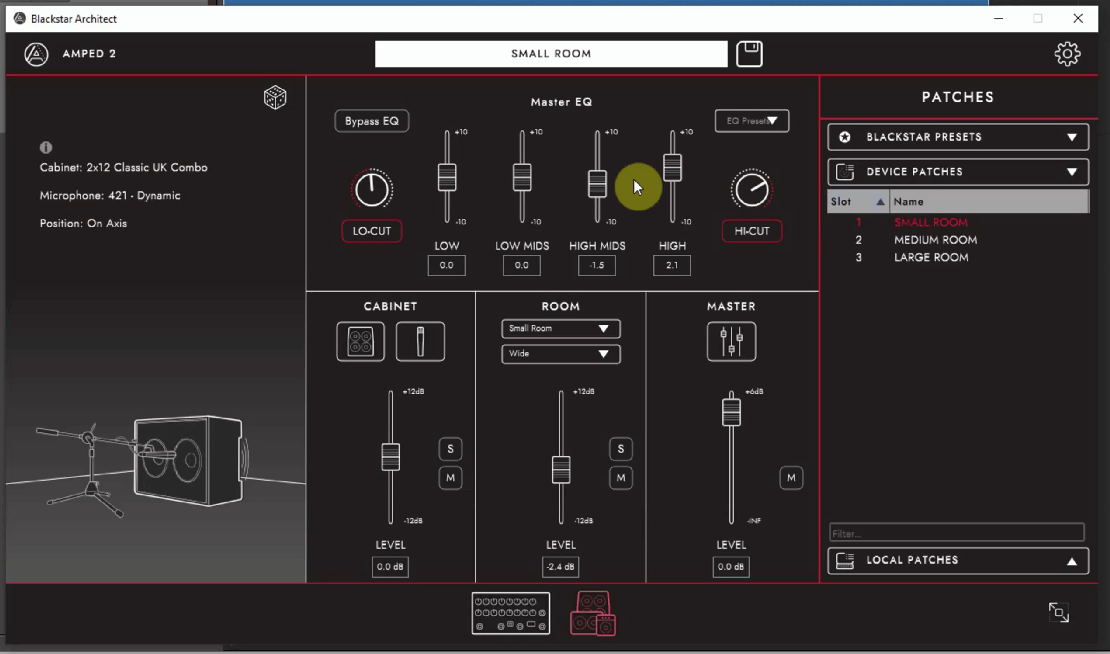Switch to the amp panel view icon
The height and width of the screenshot is (654, 1110).
point(510,613)
